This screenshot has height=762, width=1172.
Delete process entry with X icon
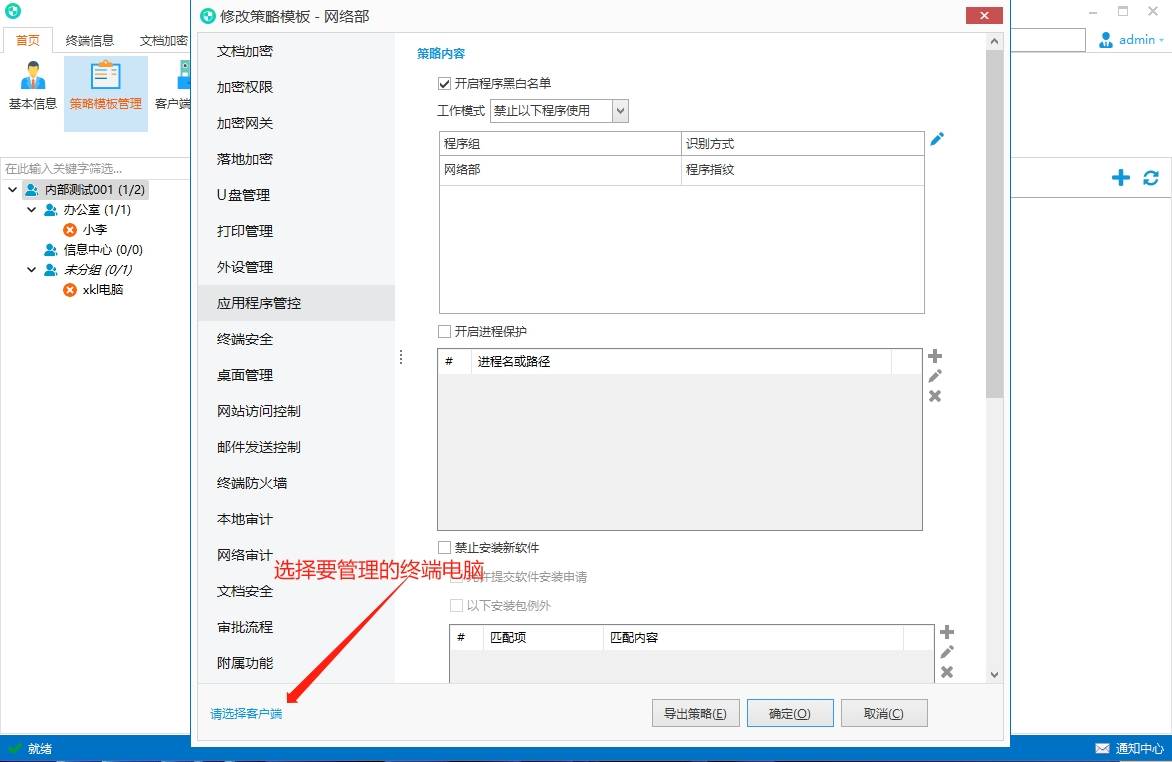click(934, 396)
